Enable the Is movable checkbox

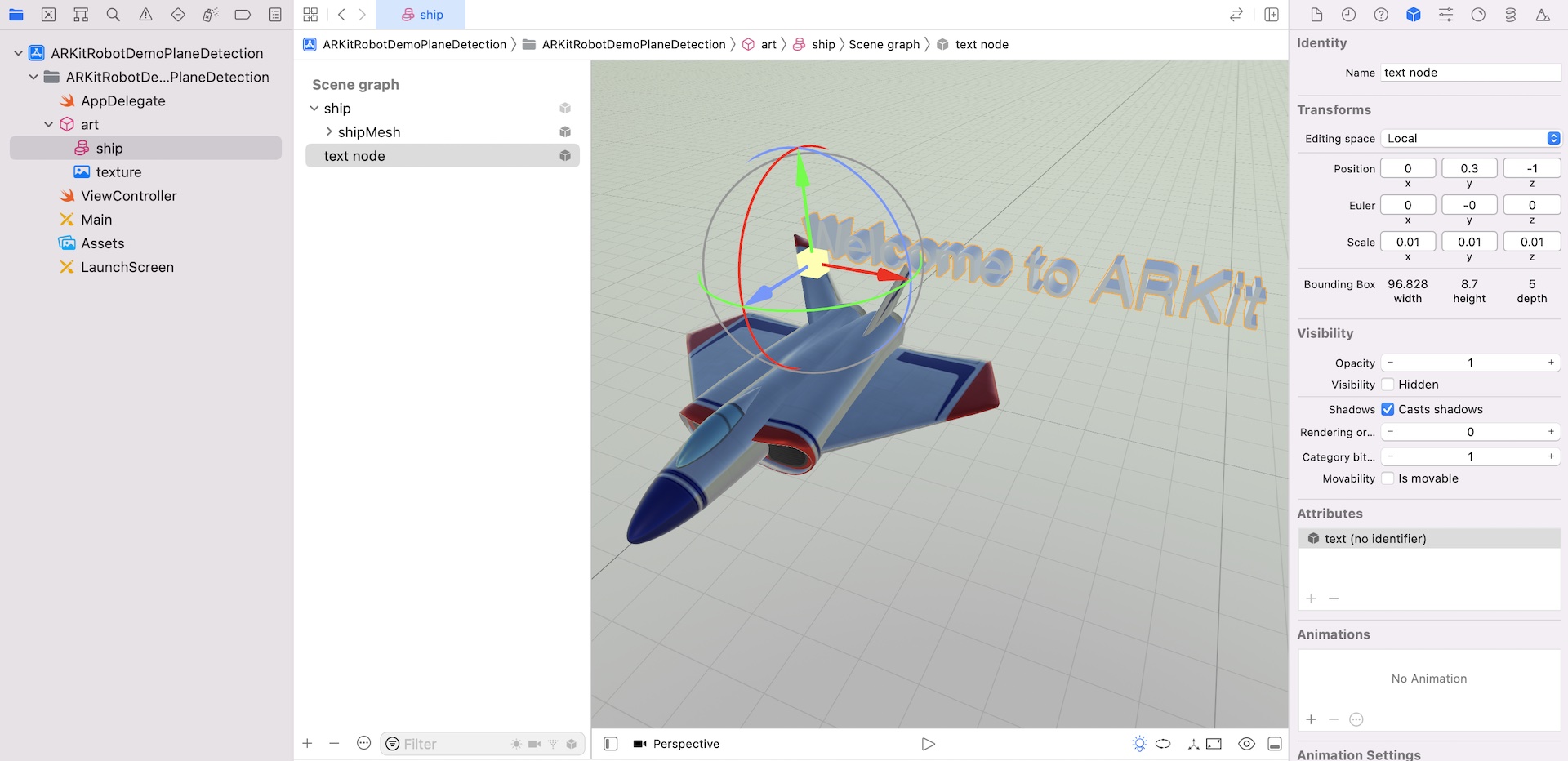pos(1388,478)
